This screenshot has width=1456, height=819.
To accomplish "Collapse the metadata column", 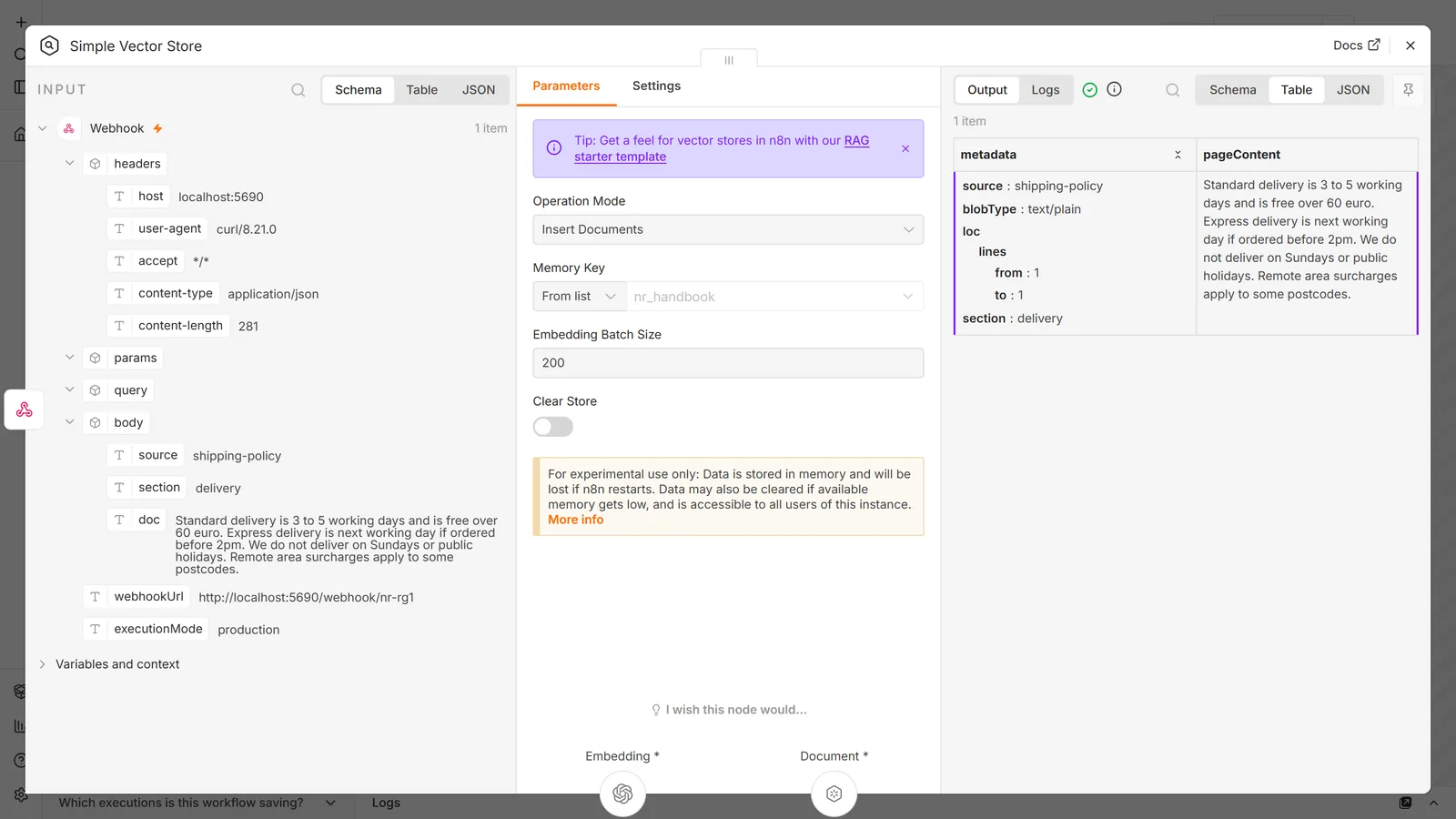I will (1178, 155).
